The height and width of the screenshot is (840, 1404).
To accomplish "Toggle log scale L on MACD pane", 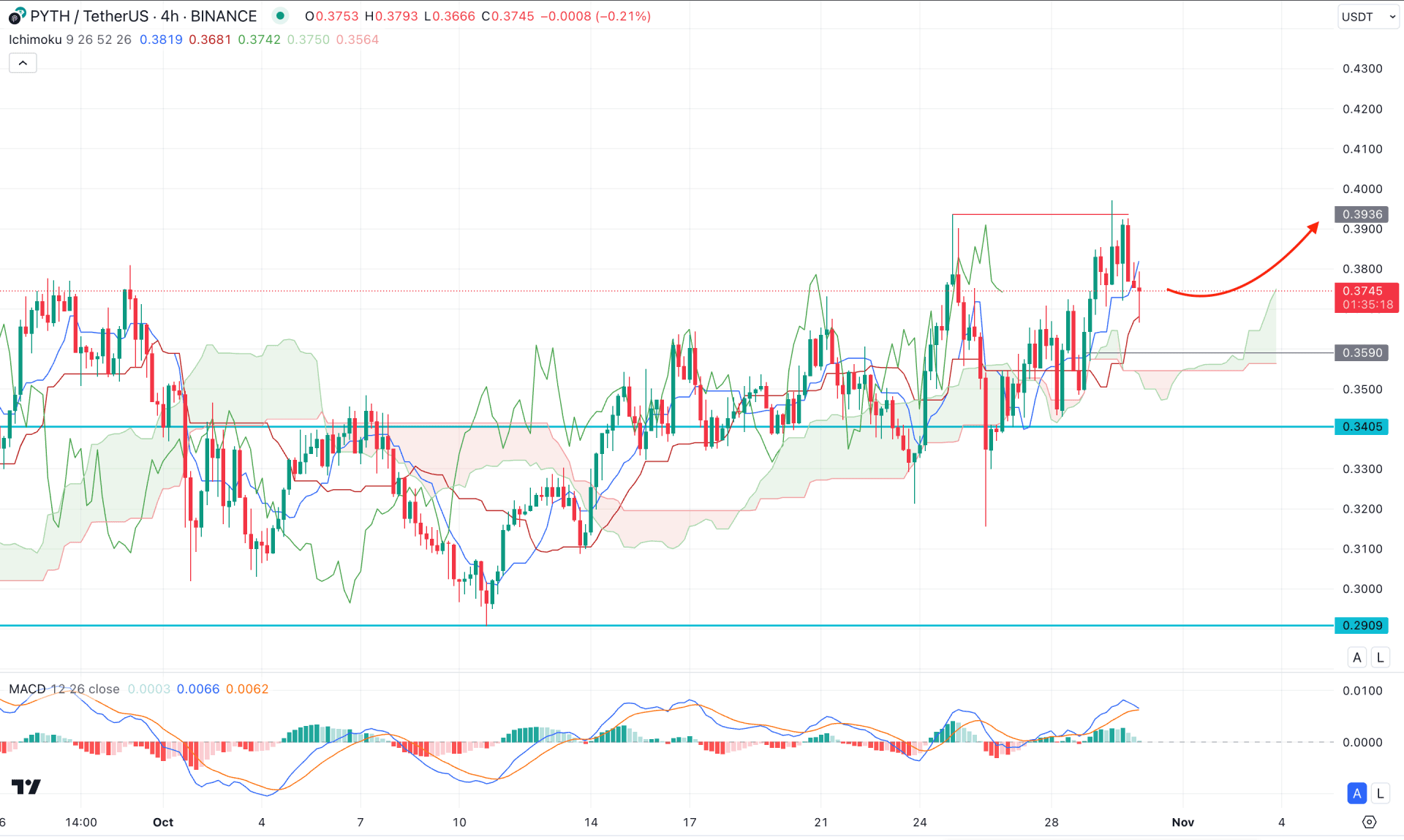I will click(1380, 792).
